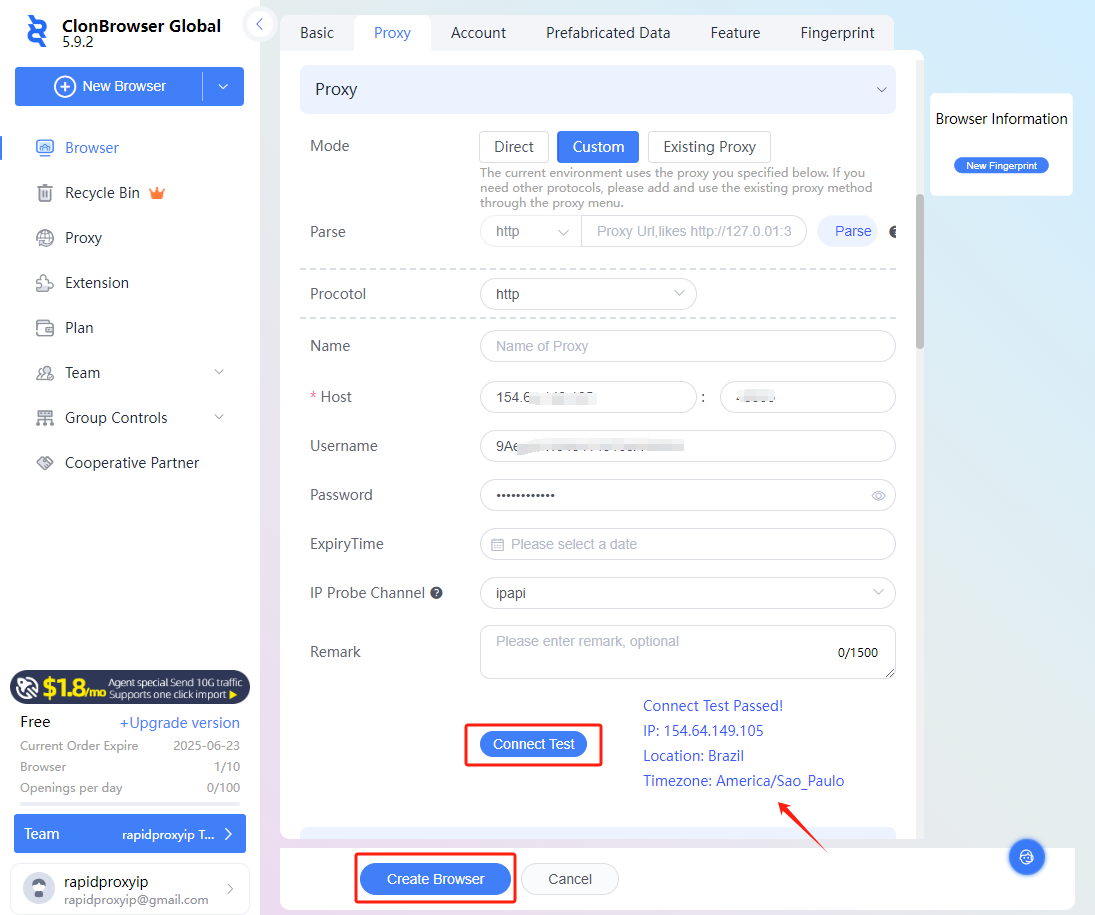Select Direct proxy mode
The image size is (1095, 915).
coord(514,147)
